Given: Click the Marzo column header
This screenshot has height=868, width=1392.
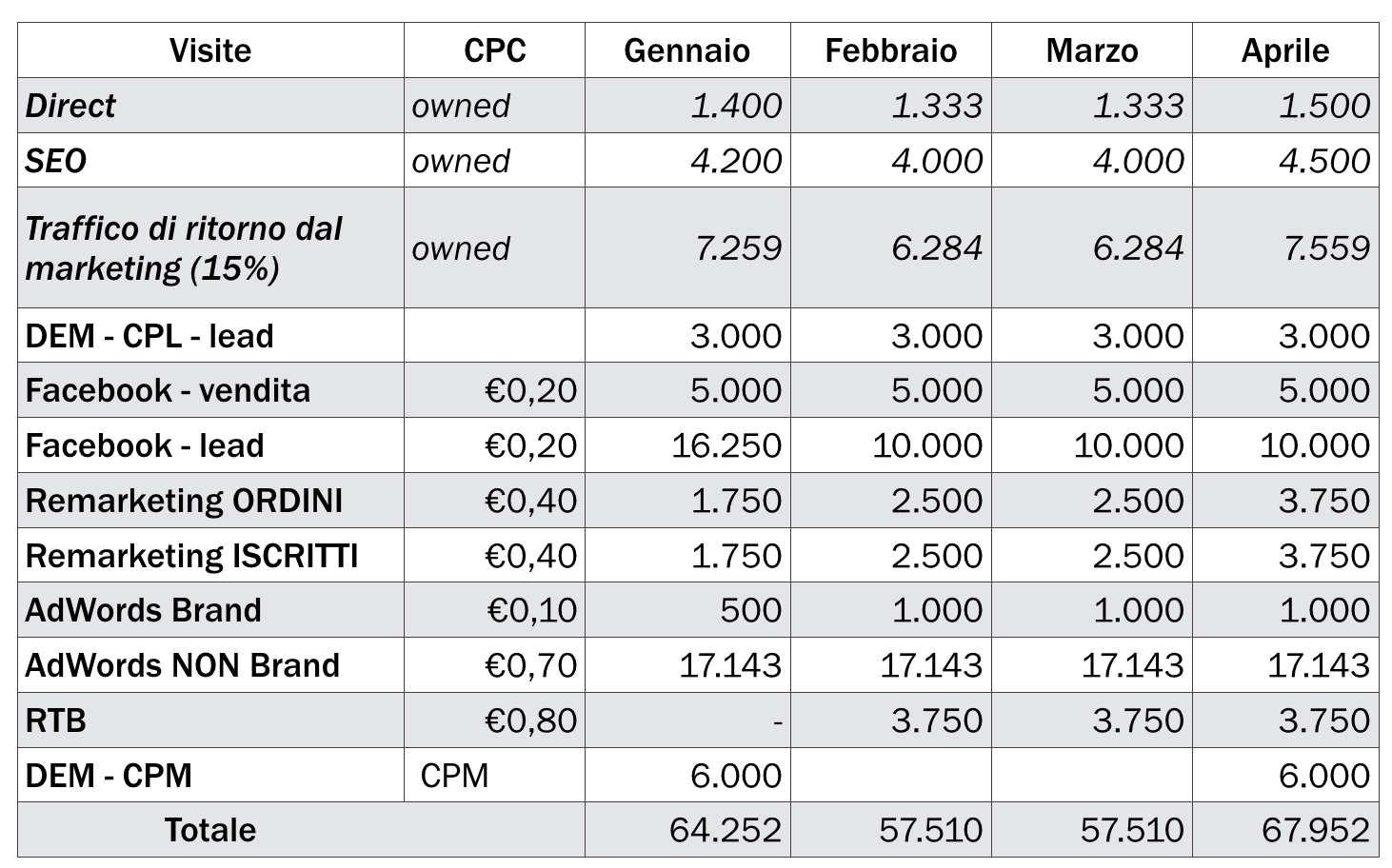Looking at the screenshot, I should 1091,50.
